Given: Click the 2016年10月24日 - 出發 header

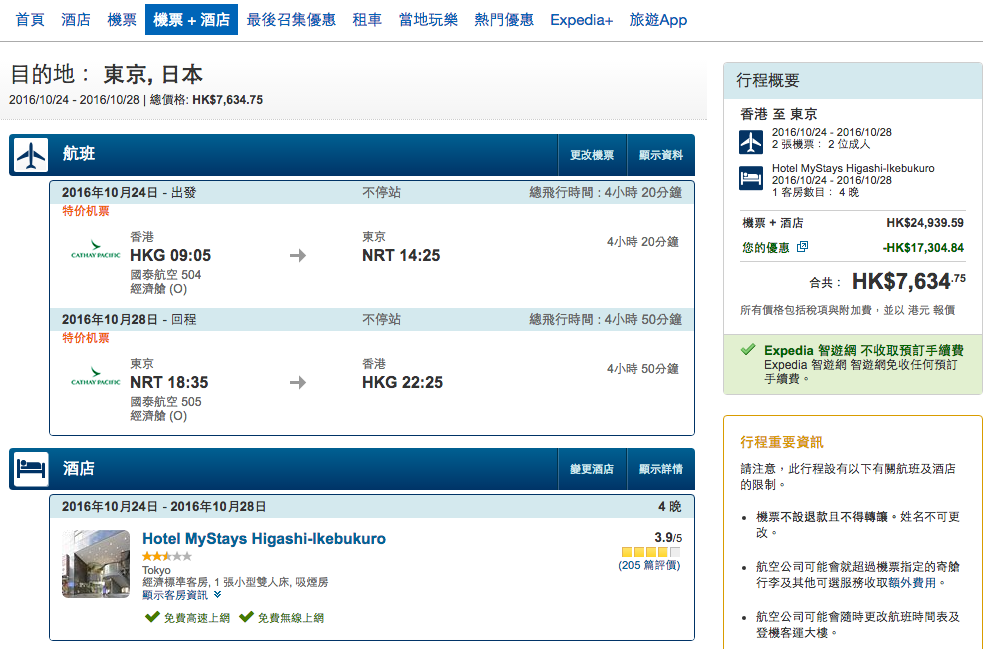Looking at the screenshot, I should tap(129, 193).
